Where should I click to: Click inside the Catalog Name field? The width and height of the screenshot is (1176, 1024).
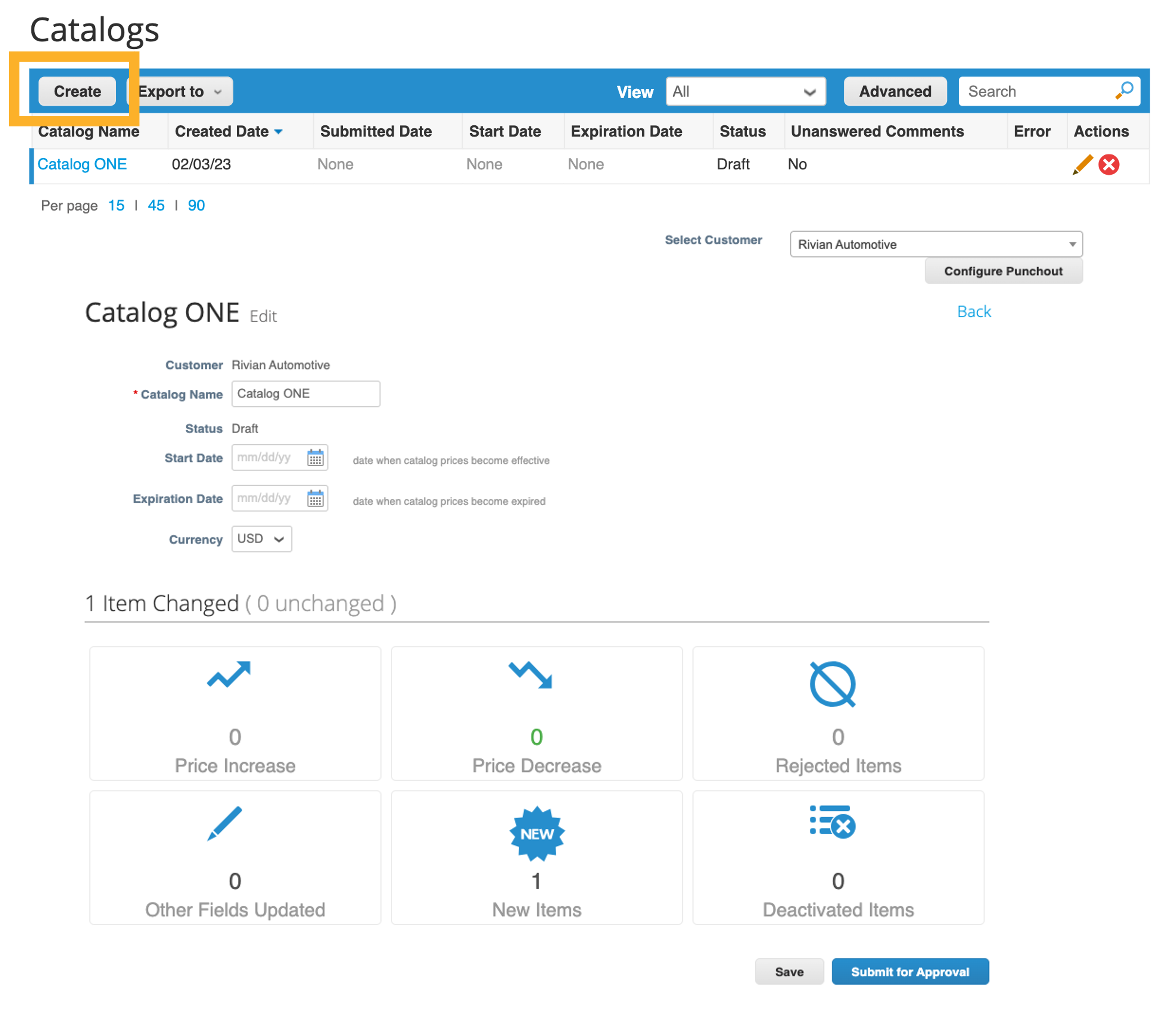coord(305,393)
